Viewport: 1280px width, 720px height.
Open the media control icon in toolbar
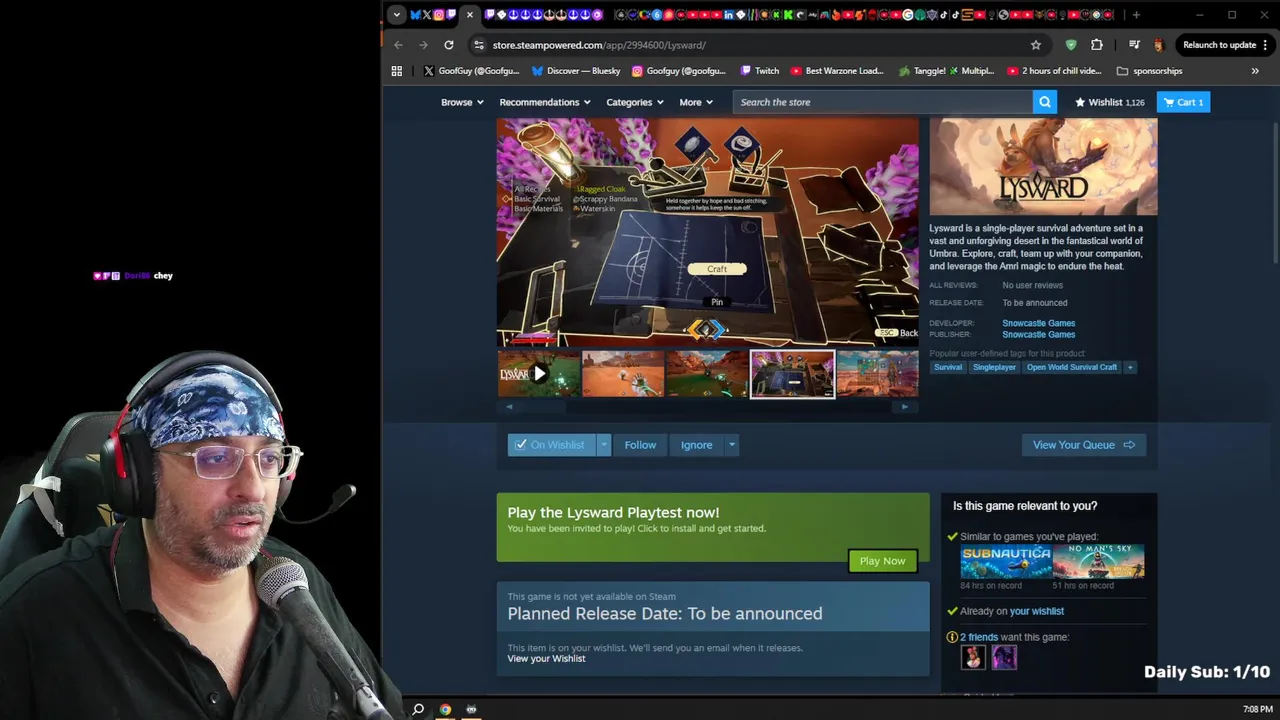tap(1134, 45)
